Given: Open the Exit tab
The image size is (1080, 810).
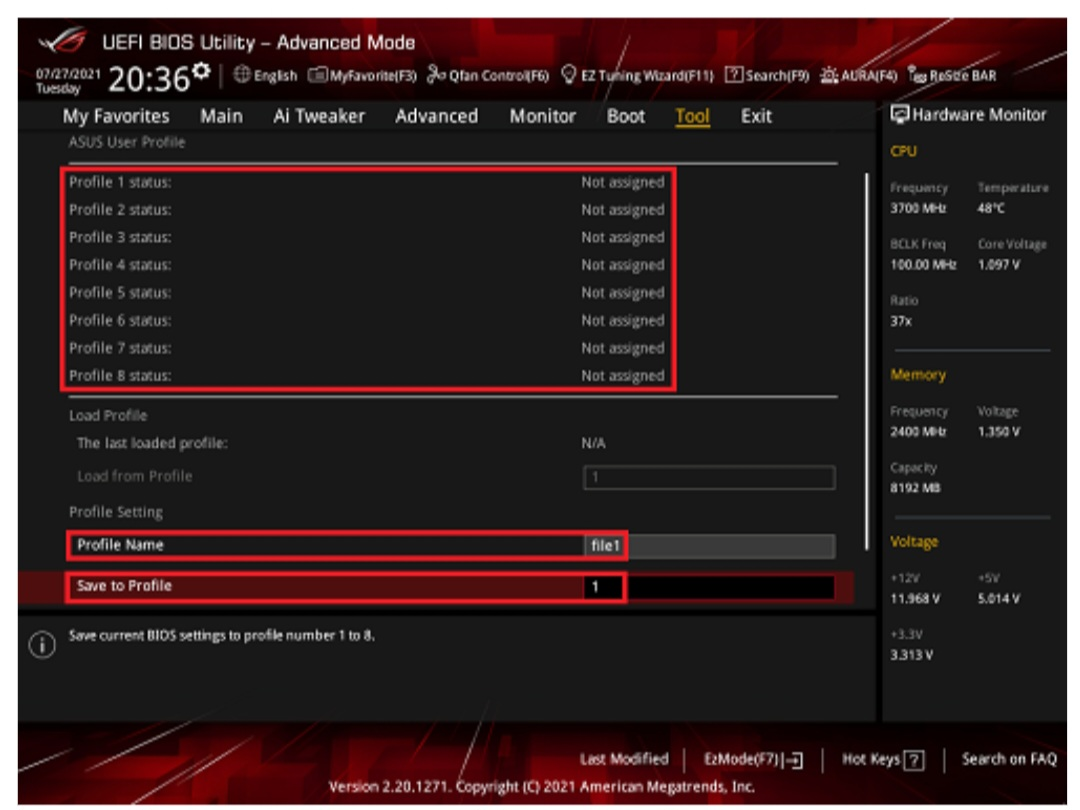Looking at the screenshot, I should (x=756, y=116).
